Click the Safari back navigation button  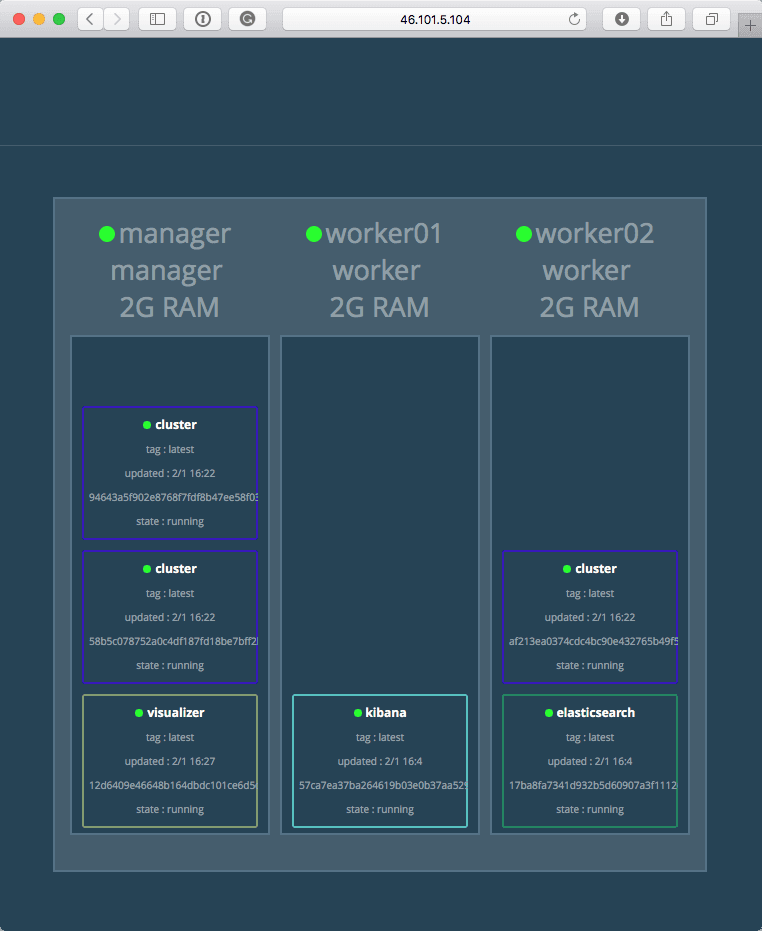click(90, 19)
